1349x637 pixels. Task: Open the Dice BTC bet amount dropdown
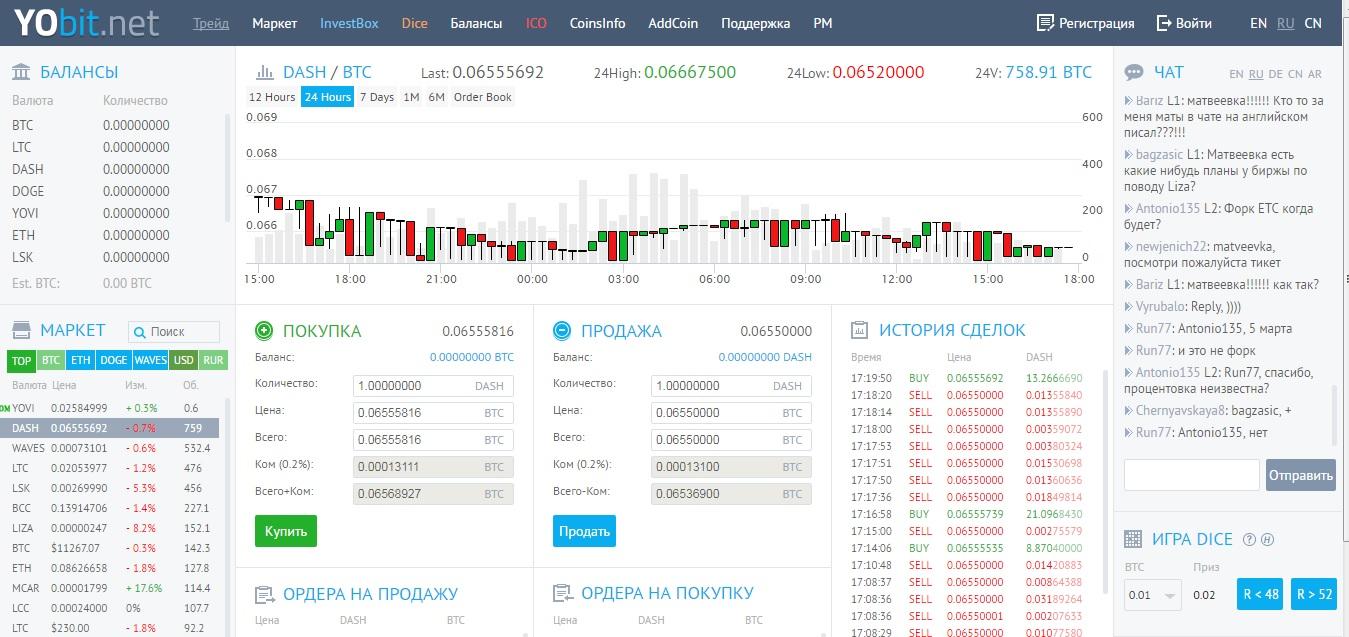tap(1152, 595)
